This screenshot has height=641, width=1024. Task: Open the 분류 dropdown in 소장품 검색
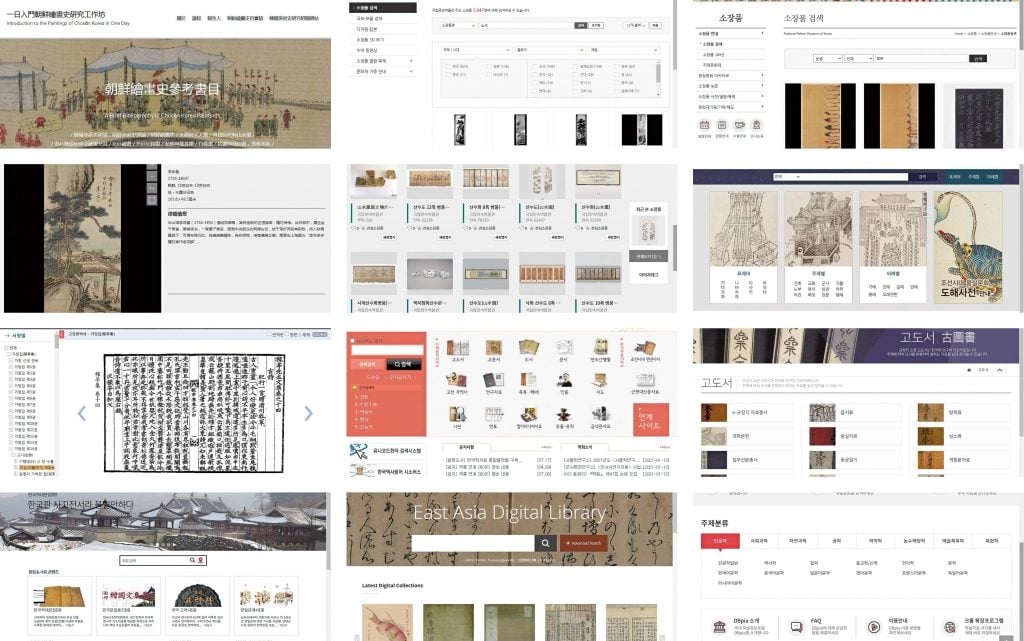pyautogui.click(x=827, y=59)
